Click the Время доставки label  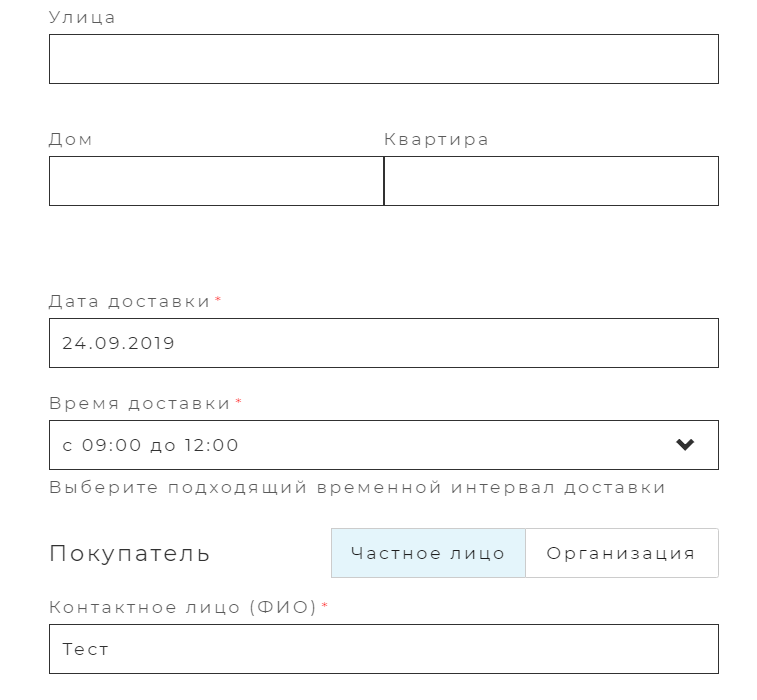[x=140, y=404]
